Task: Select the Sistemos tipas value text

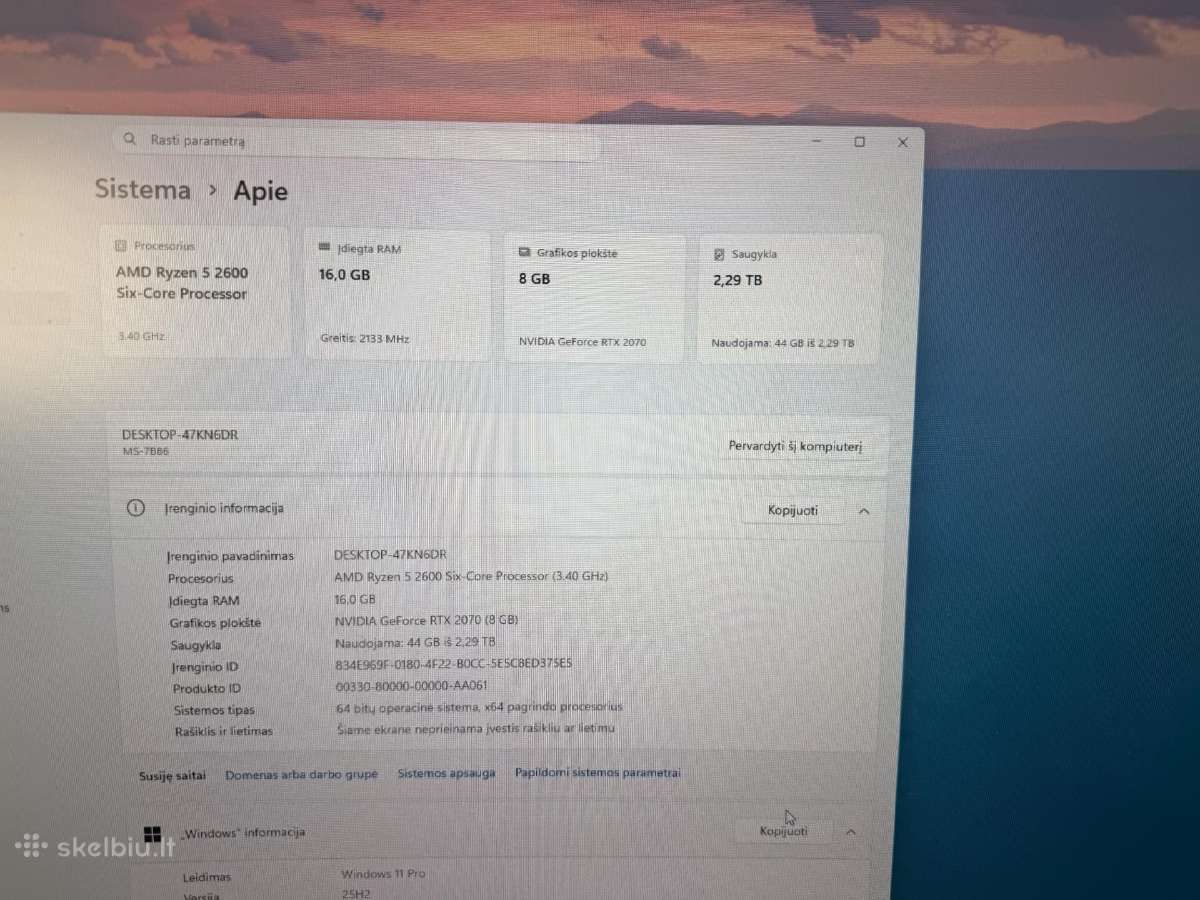Action: point(479,707)
